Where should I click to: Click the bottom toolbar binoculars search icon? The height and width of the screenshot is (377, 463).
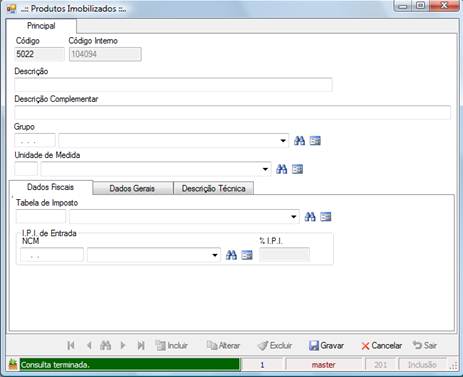click(106, 345)
